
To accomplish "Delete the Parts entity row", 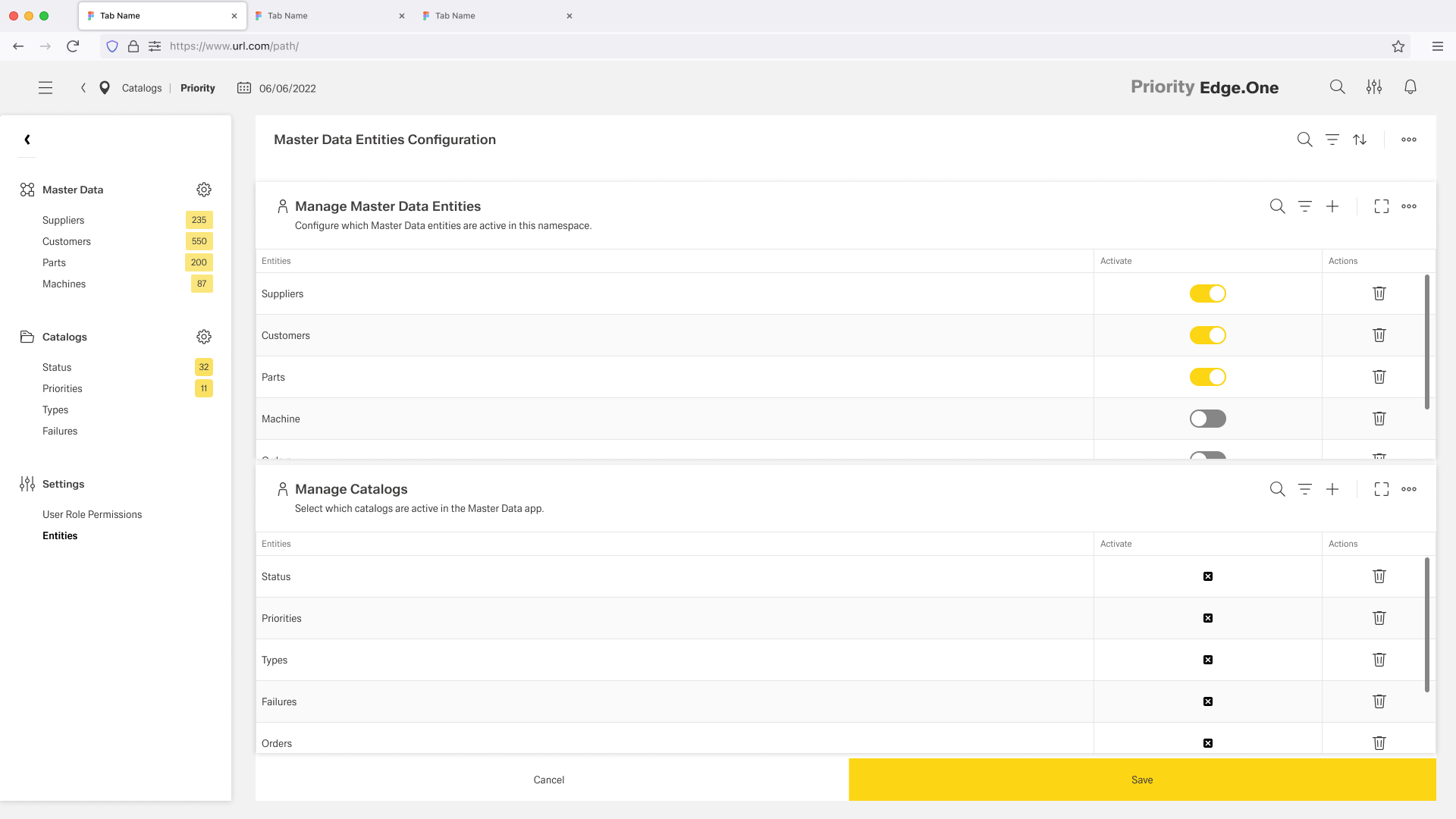I will [x=1379, y=377].
